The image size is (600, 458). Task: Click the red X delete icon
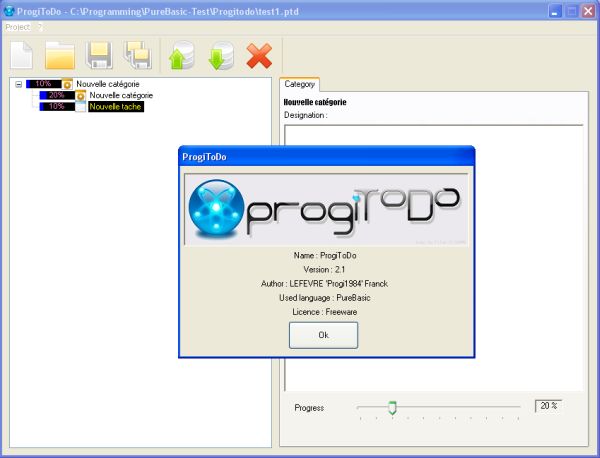point(259,56)
